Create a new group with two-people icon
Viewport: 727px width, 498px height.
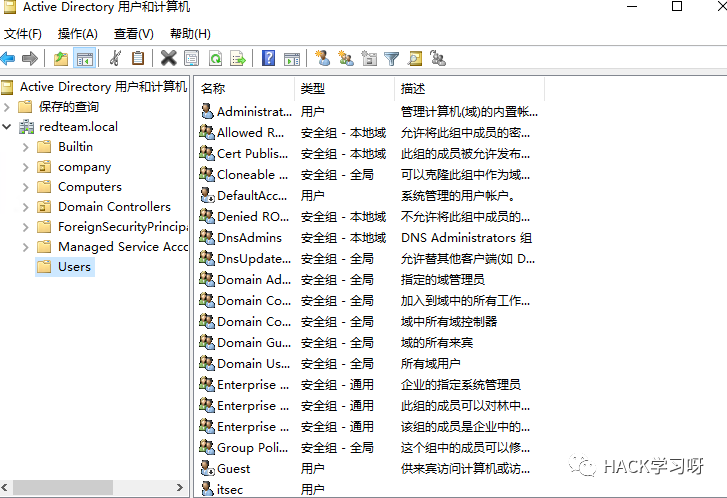tap(346, 58)
